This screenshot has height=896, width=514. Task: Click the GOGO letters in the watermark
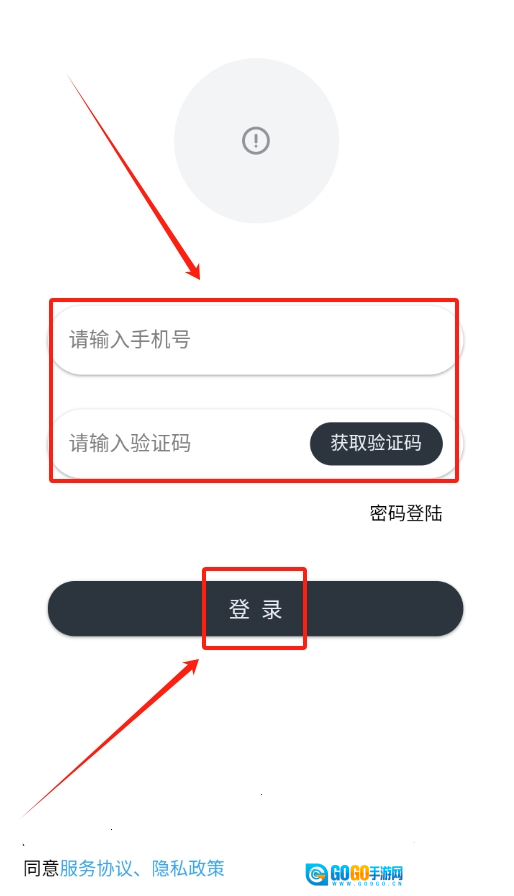click(x=349, y=873)
